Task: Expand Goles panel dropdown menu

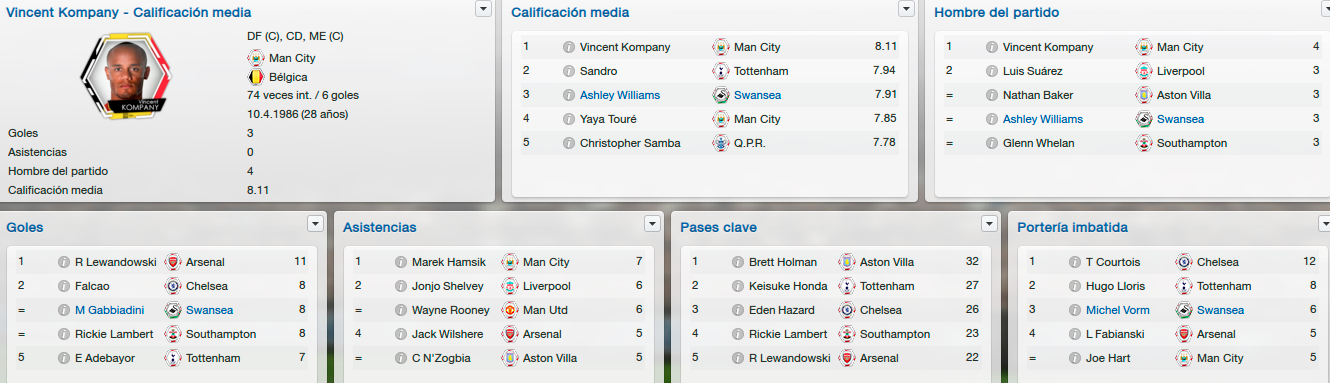Action: click(316, 223)
